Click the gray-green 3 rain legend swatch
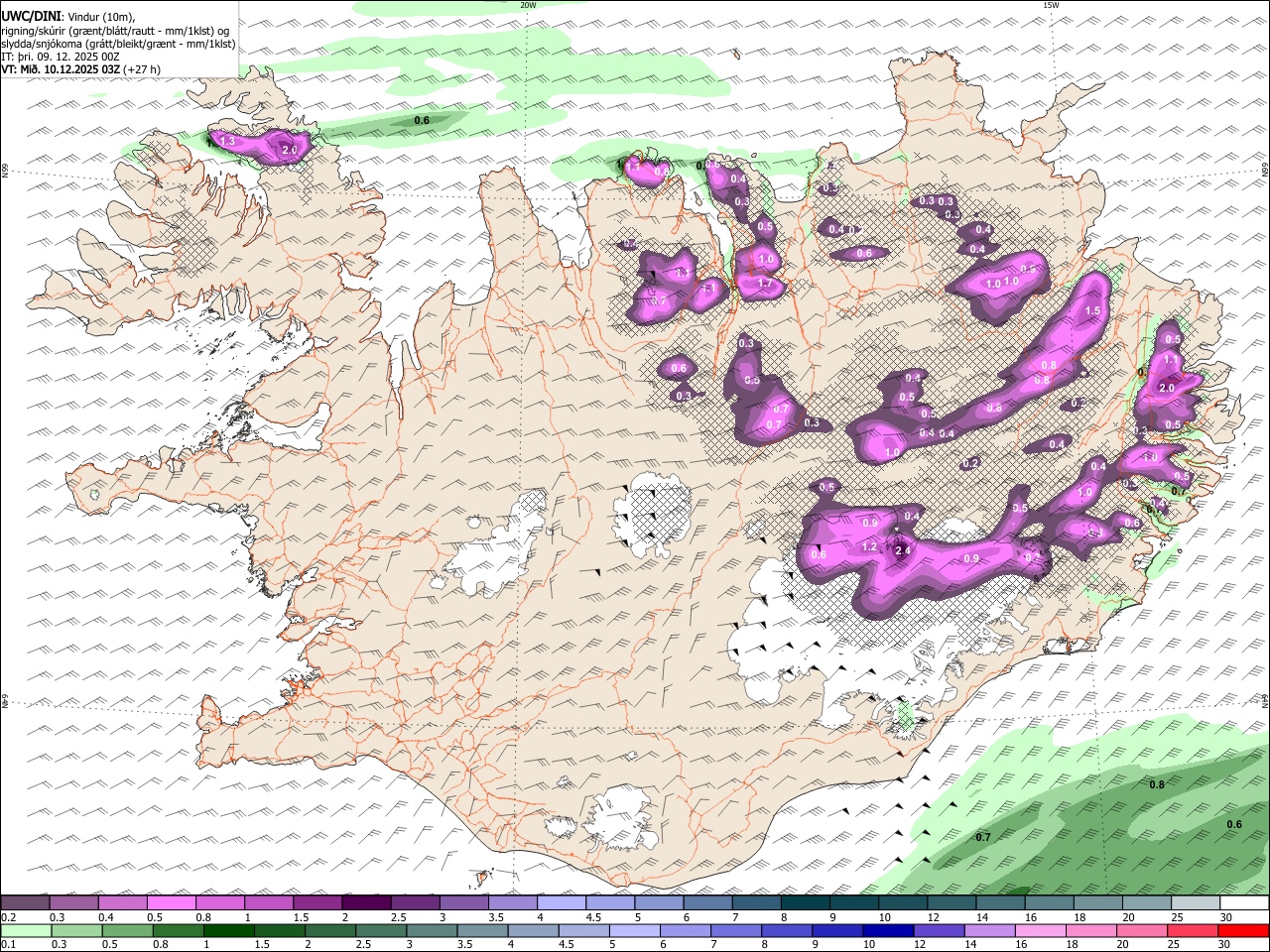Viewport: 1270px width, 952px height. tap(431, 931)
